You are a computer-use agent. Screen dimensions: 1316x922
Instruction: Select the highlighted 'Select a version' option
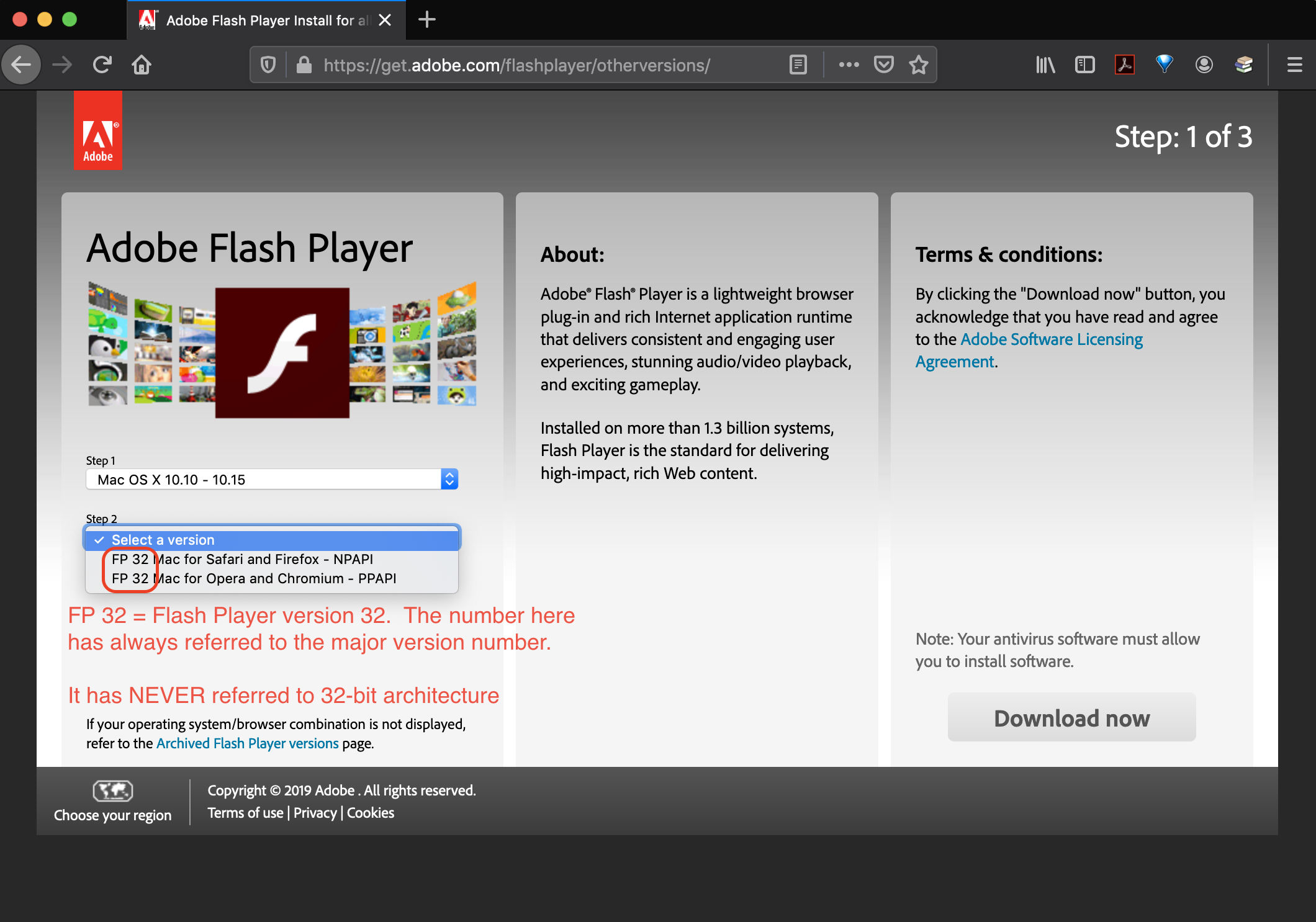tap(163, 540)
